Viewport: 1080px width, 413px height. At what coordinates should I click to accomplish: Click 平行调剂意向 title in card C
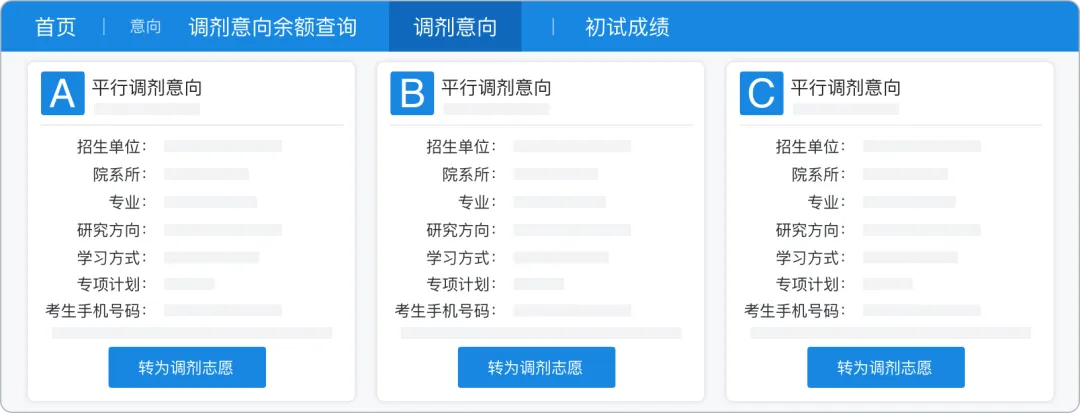click(845, 87)
